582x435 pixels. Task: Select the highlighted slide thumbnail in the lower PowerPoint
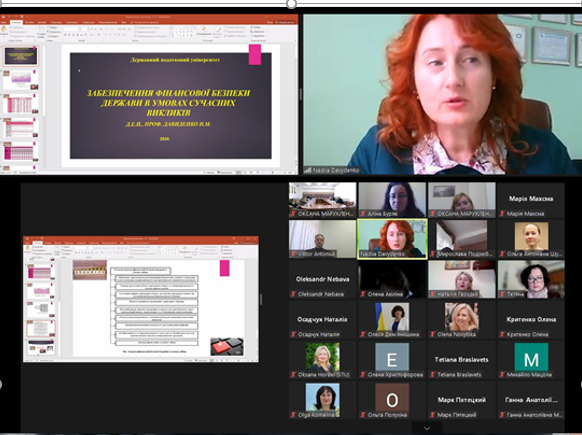pos(40,328)
